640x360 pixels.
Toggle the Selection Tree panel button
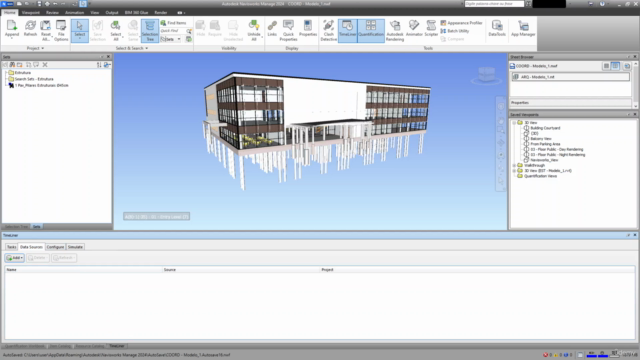[150, 30]
